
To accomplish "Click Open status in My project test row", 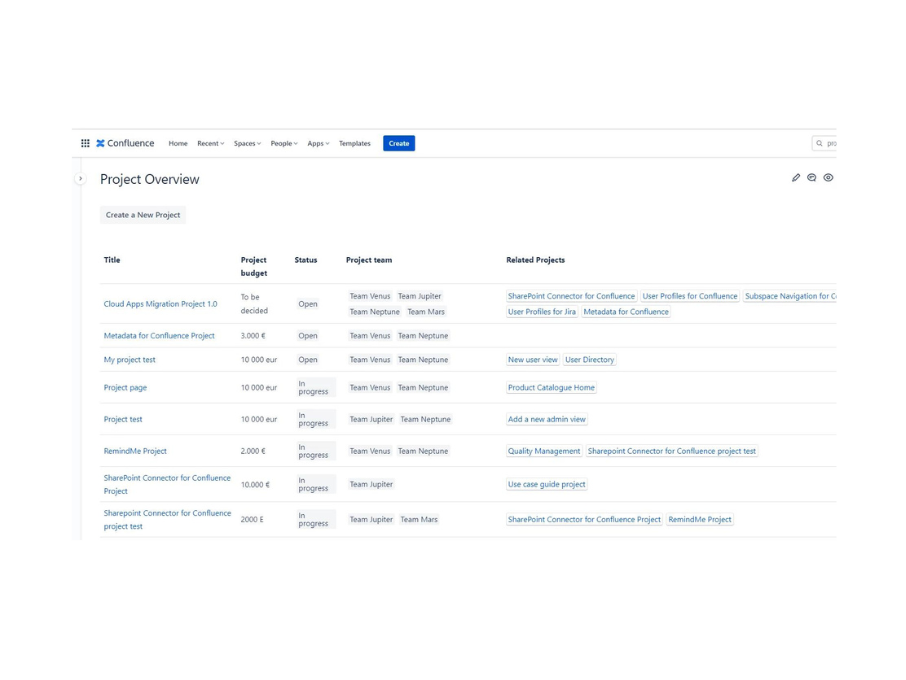I will (x=307, y=360).
